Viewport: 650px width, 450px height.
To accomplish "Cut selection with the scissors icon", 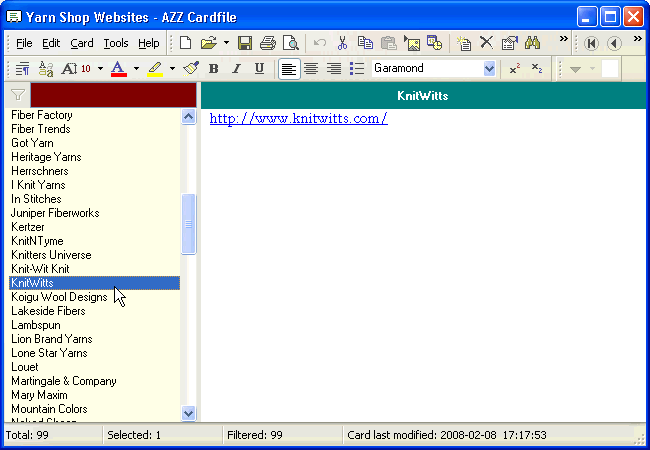I will tap(342, 43).
